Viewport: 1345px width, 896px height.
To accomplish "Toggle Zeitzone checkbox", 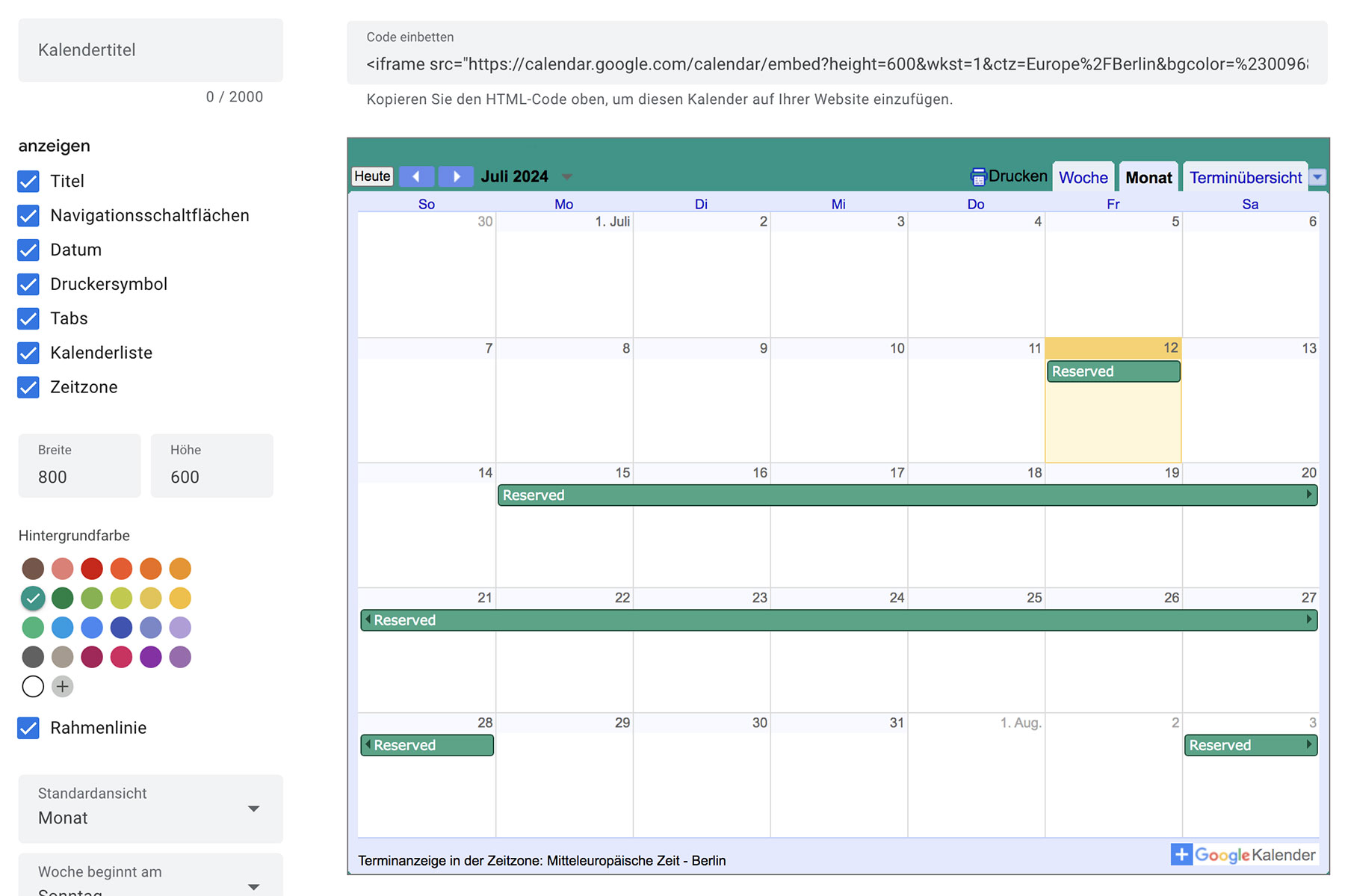I will 28,388.
